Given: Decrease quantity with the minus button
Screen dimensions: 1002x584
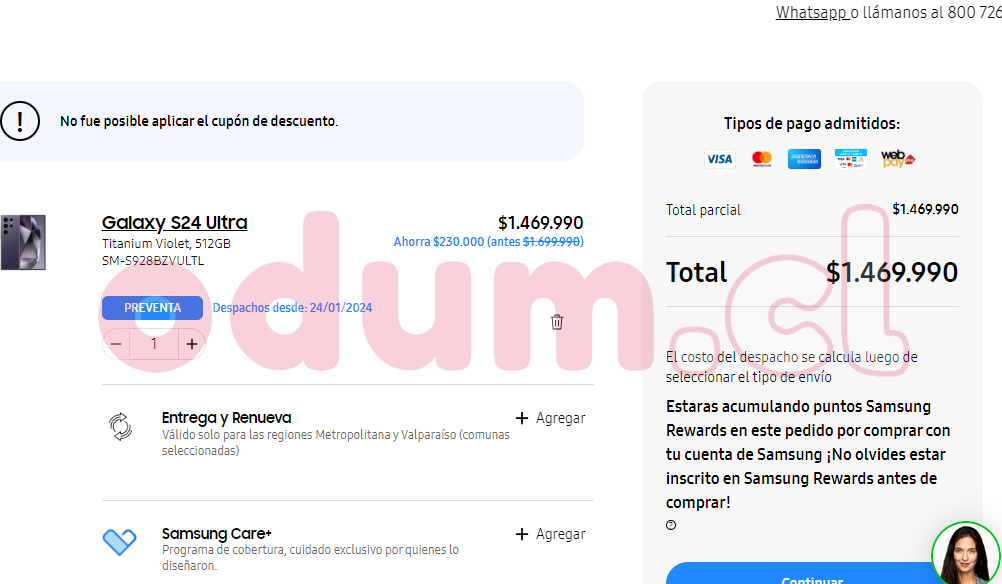Looking at the screenshot, I should pos(116,344).
